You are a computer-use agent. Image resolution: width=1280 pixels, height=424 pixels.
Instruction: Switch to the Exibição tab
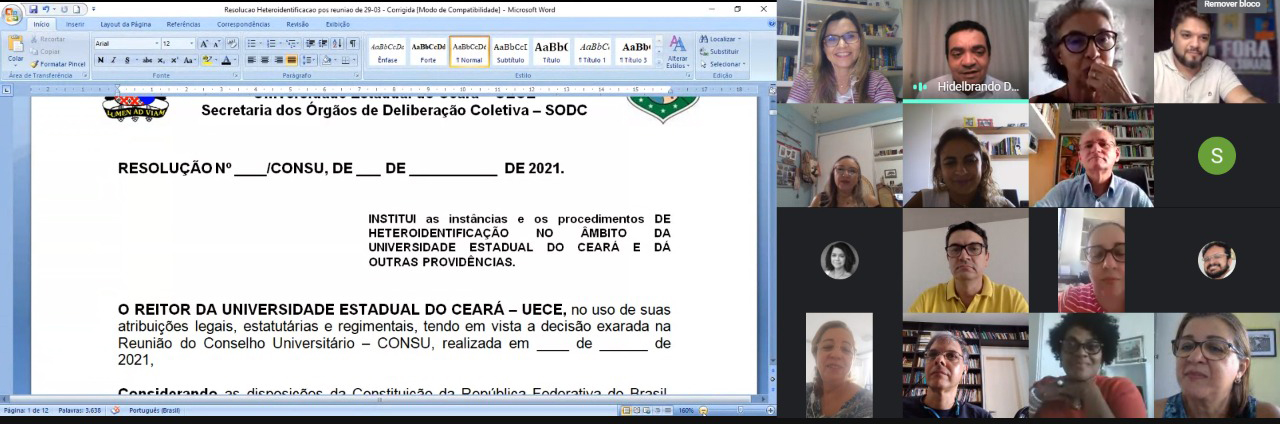pos(338,24)
